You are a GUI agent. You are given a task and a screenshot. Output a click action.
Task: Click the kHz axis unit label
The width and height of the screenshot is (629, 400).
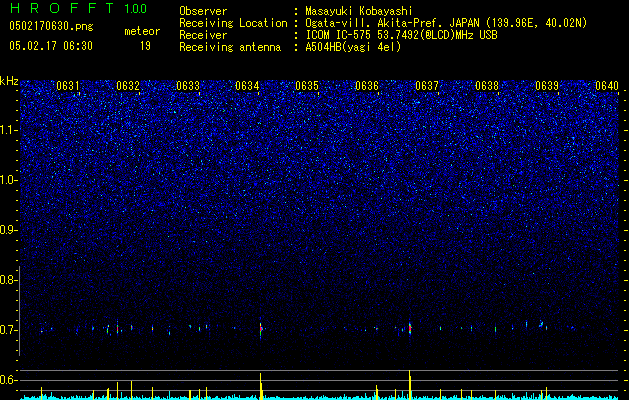(9, 81)
